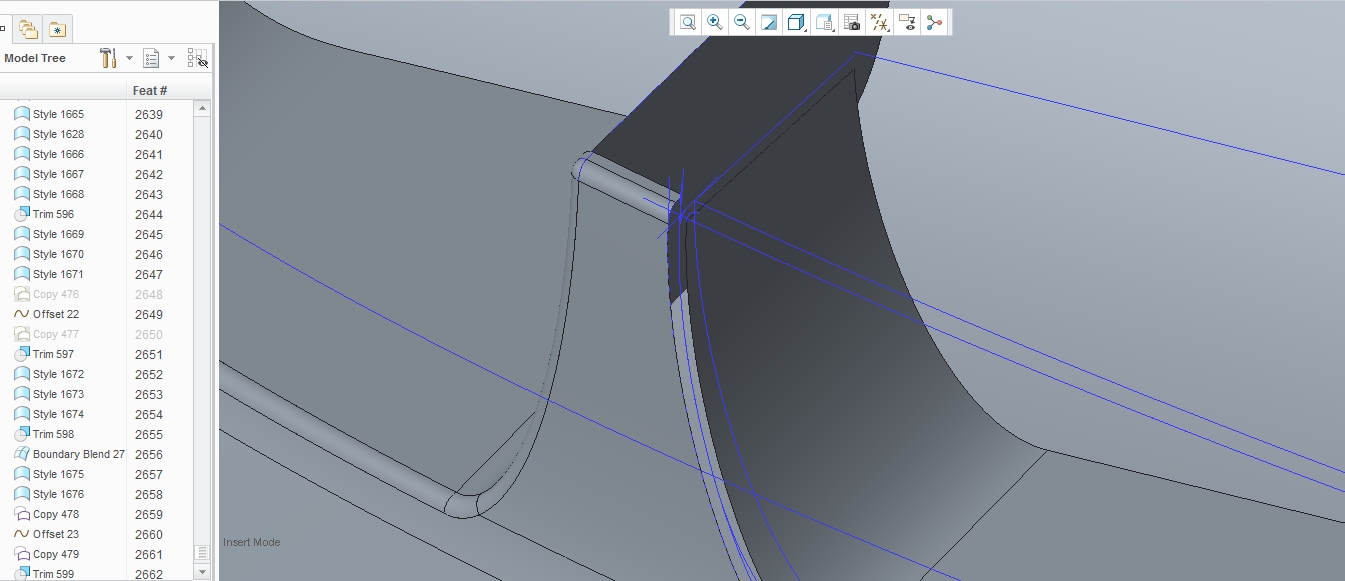Click the Feat # column header

(x=150, y=90)
